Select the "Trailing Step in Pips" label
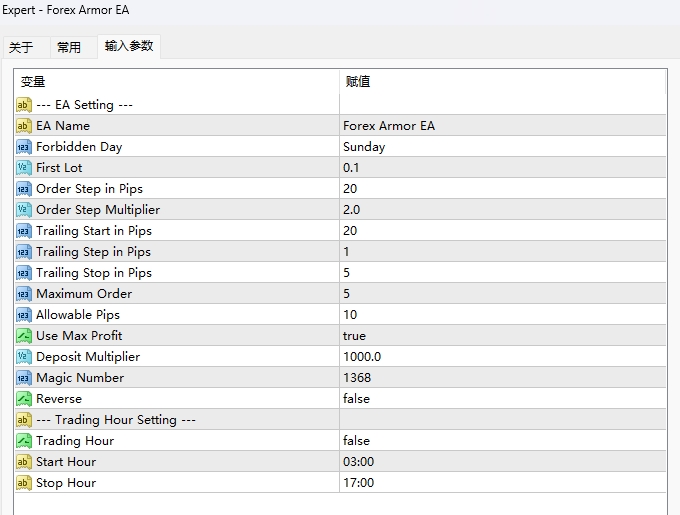The height and width of the screenshot is (515, 680). pos(94,252)
